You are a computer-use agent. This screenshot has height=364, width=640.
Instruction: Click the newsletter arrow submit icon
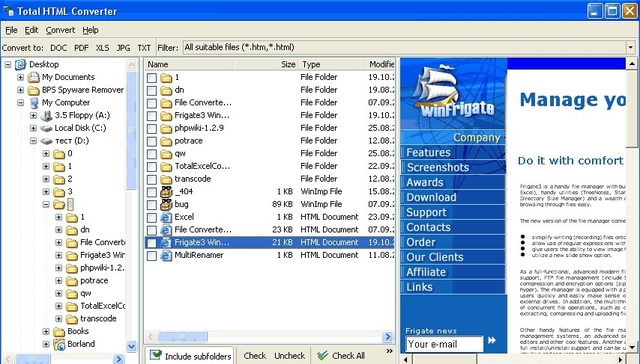(x=492, y=340)
